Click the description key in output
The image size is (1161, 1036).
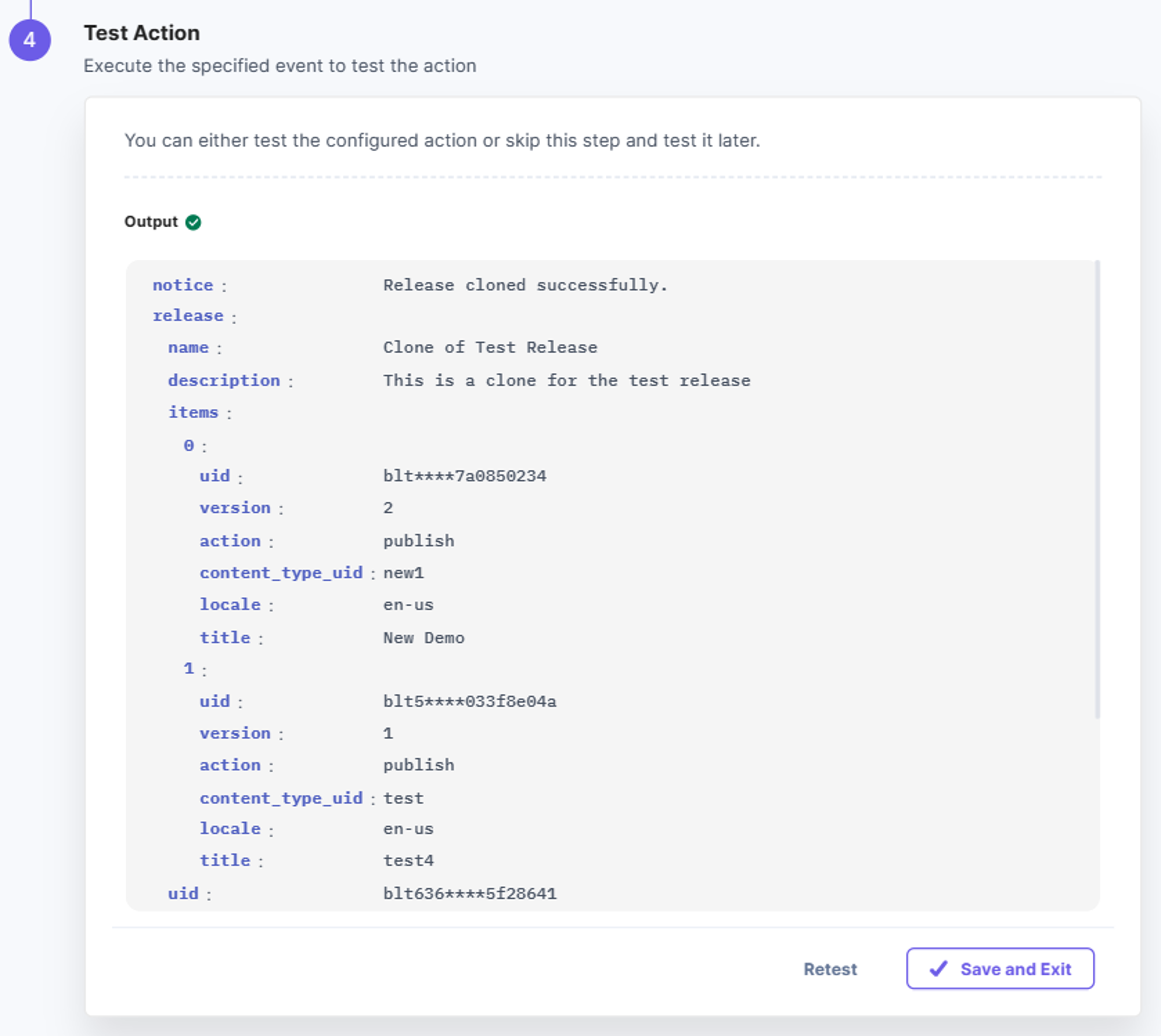pos(224,380)
